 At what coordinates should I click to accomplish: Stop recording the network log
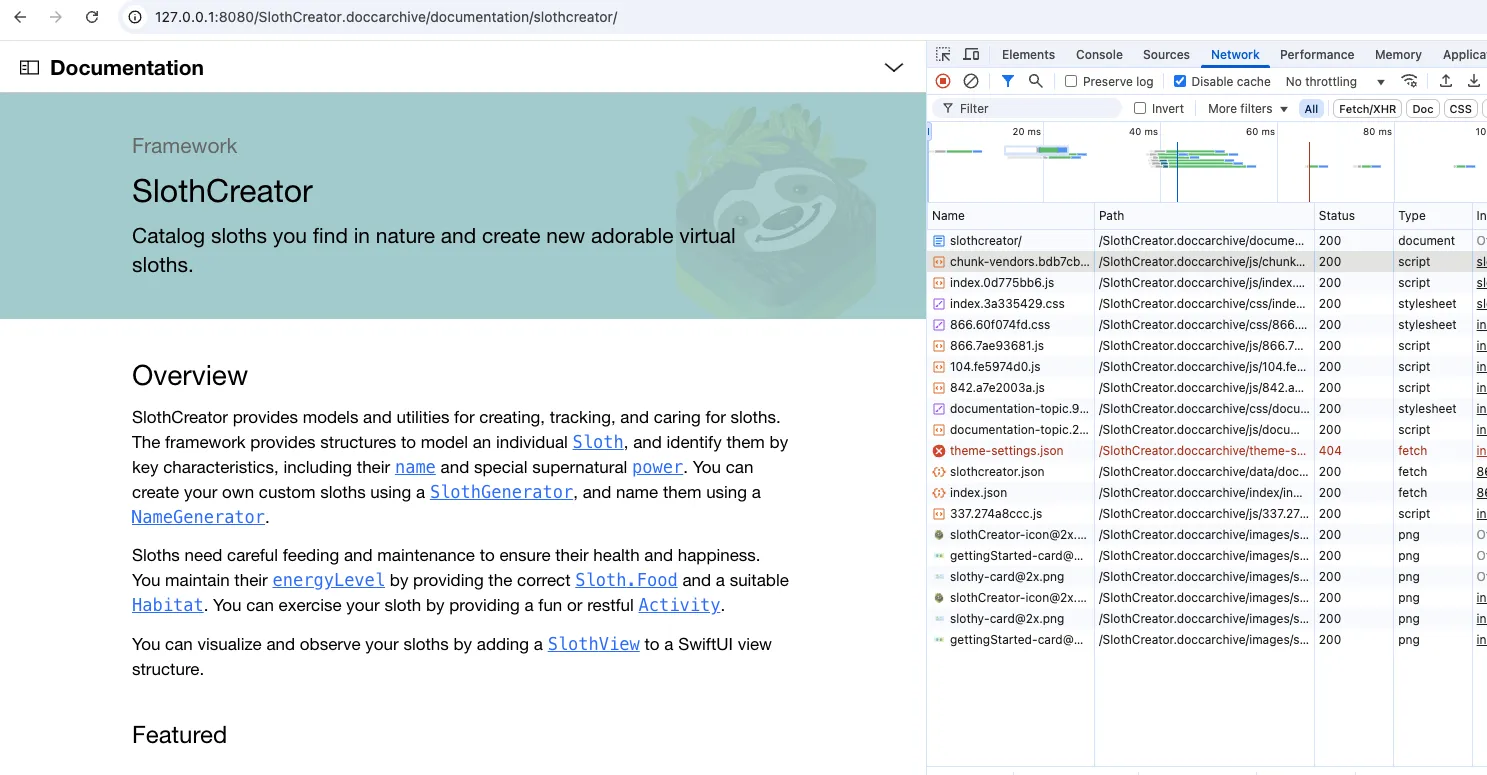(943, 81)
